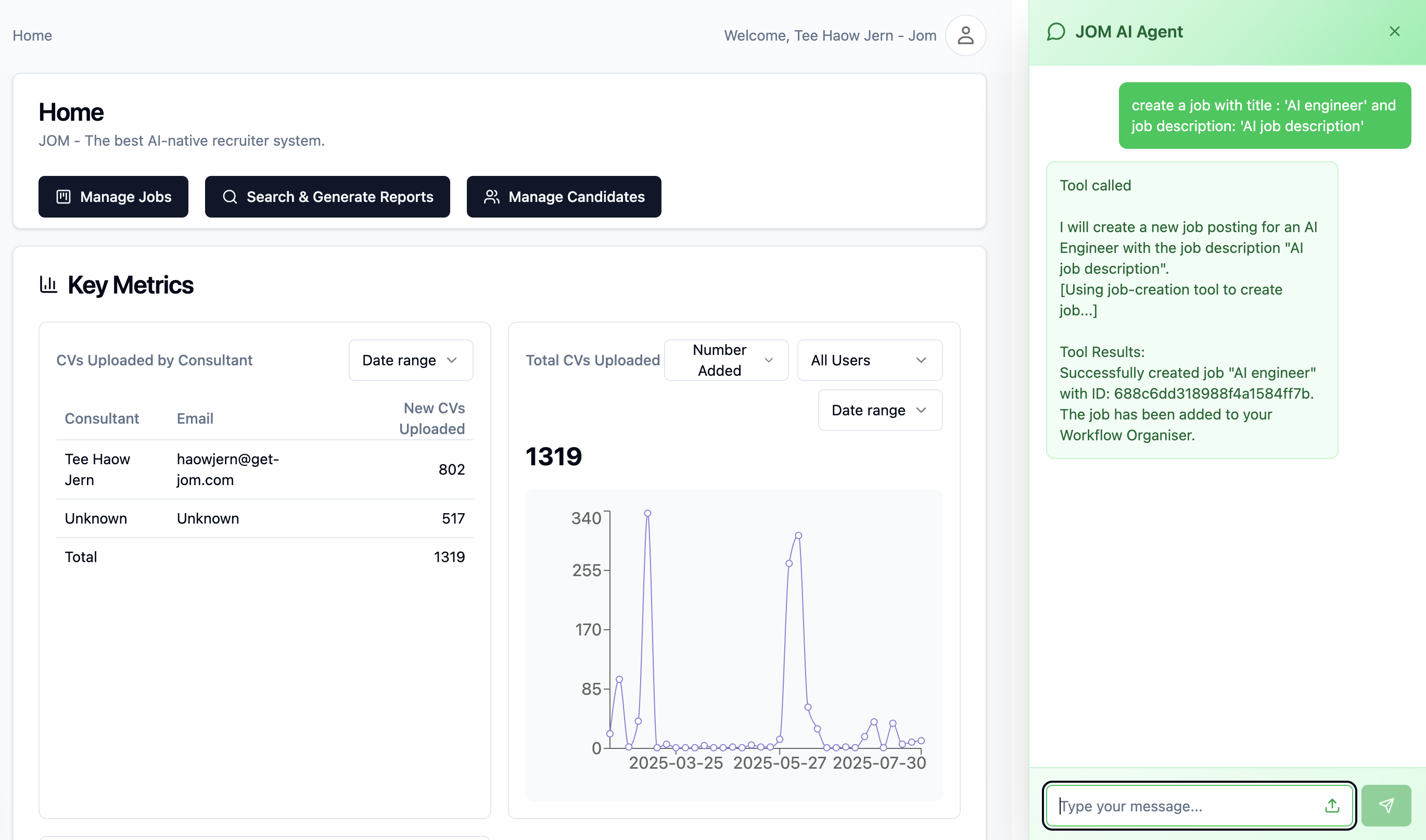The image size is (1426, 840).
Task: Click the user profile avatar icon
Action: tap(965, 36)
